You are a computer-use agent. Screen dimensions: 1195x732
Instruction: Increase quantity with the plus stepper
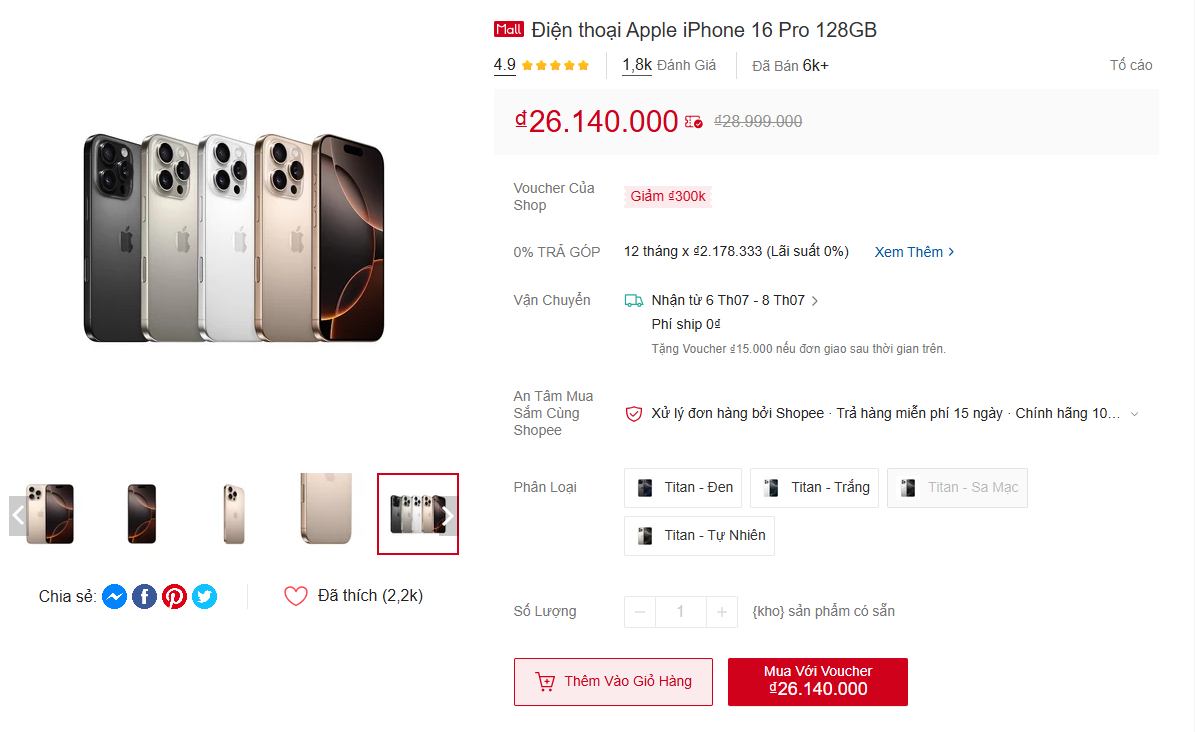[720, 611]
